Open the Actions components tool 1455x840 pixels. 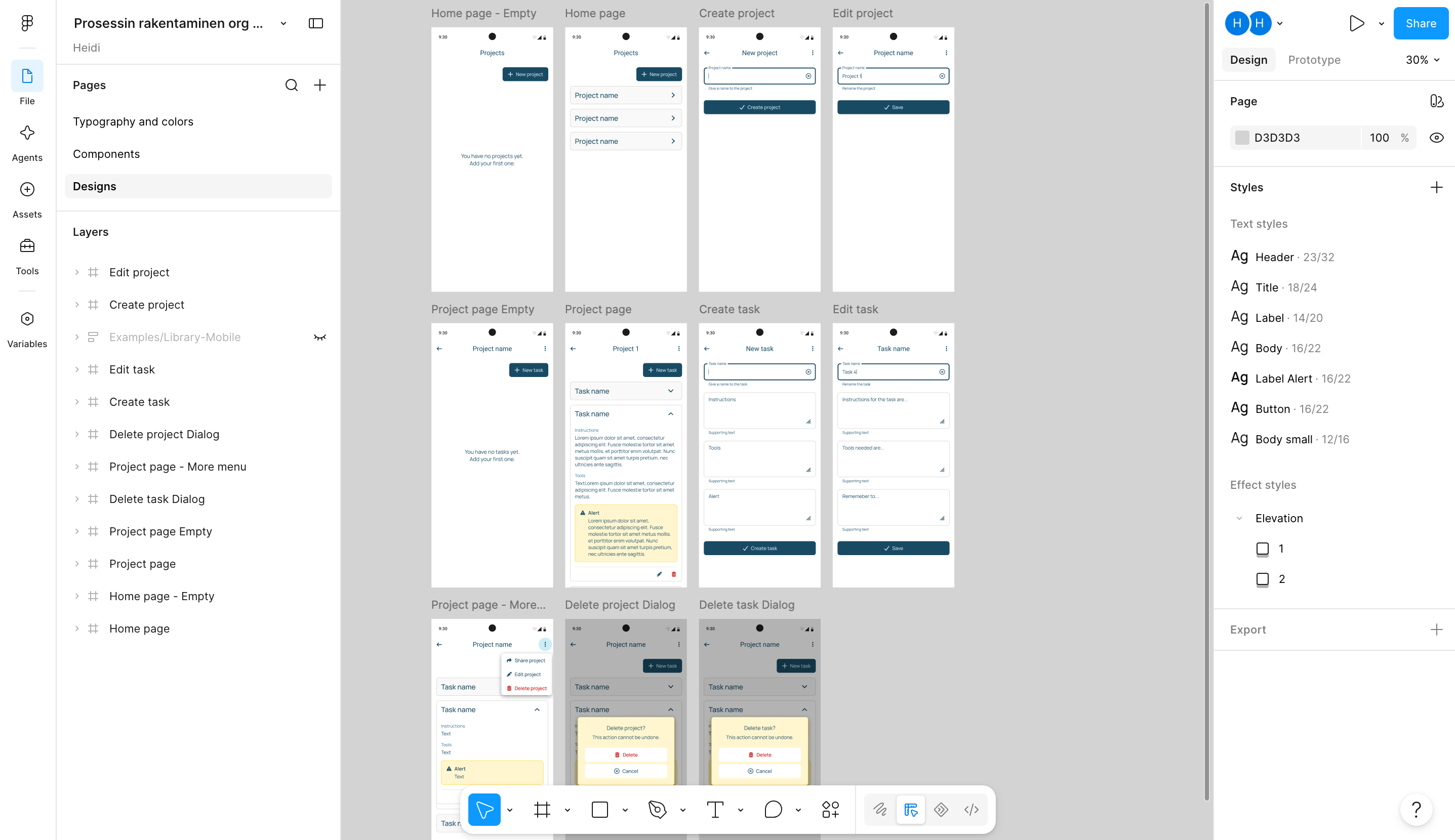pyautogui.click(x=830, y=810)
